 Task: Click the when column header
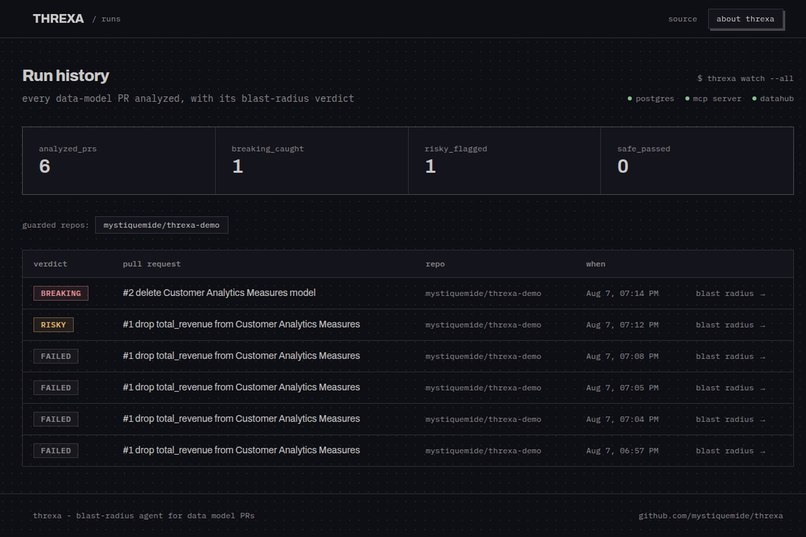click(595, 264)
